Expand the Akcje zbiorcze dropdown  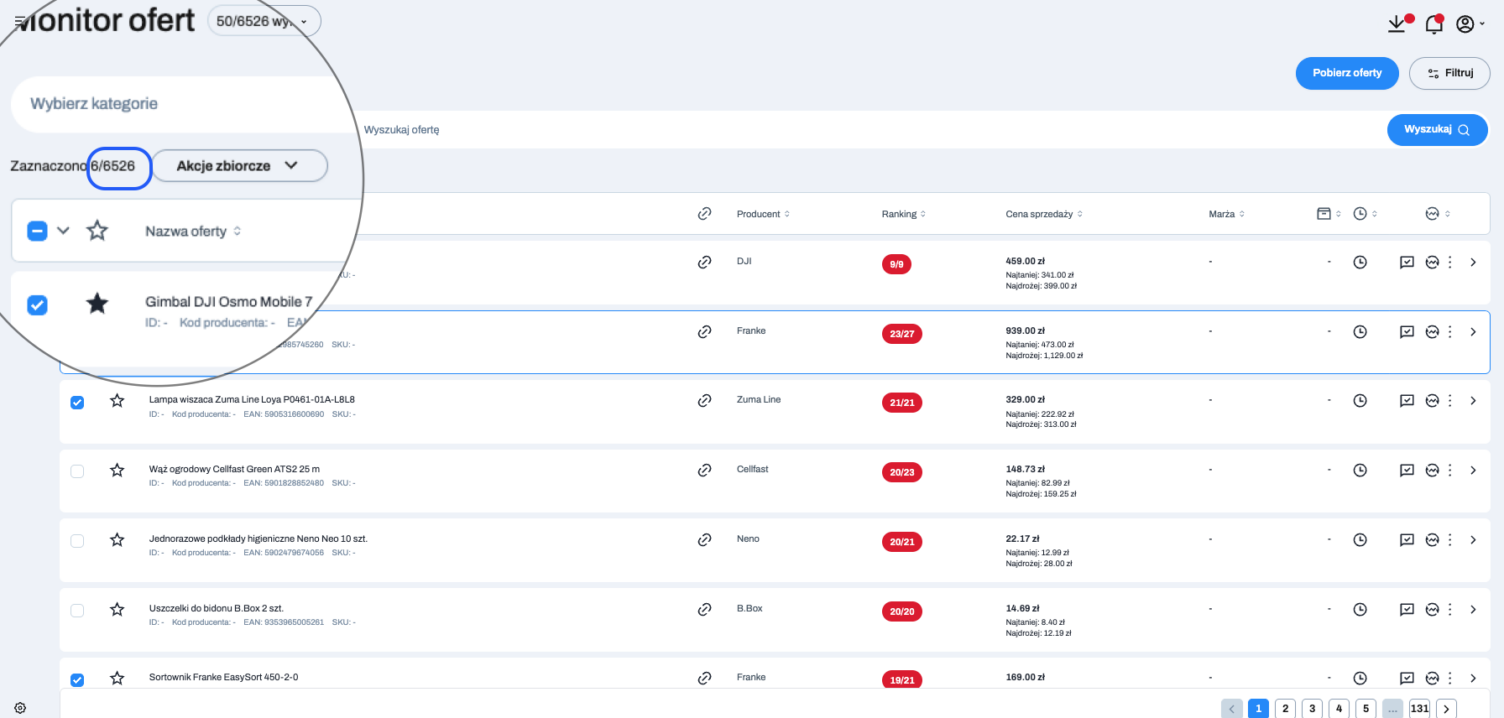coord(239,166)
